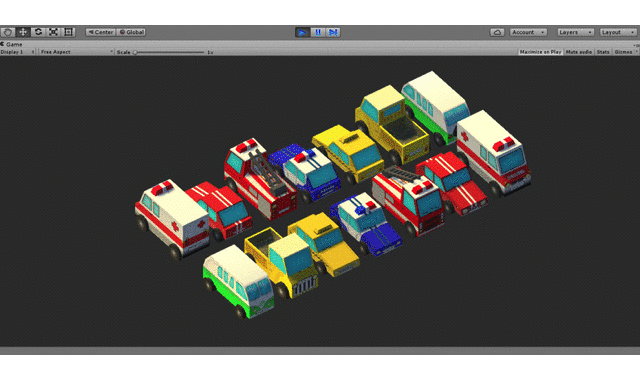Screen dimensions: 640x380
Task: Open the Display 1 dropdown
Action: (18, 52)
